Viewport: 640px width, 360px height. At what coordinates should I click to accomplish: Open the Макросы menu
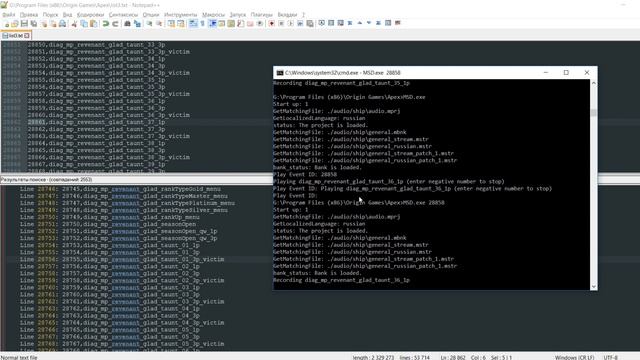click(x=213, y=15)
